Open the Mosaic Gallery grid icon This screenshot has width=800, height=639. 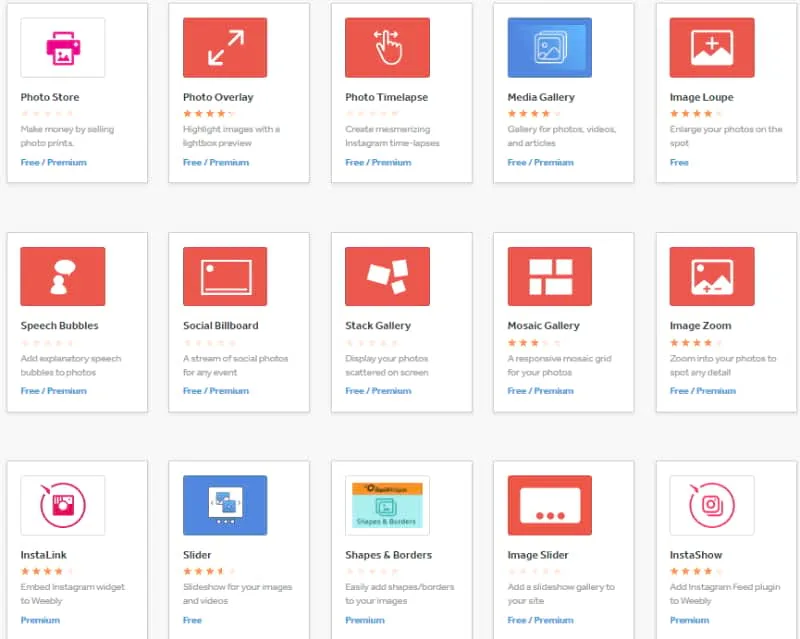[549, 276]
